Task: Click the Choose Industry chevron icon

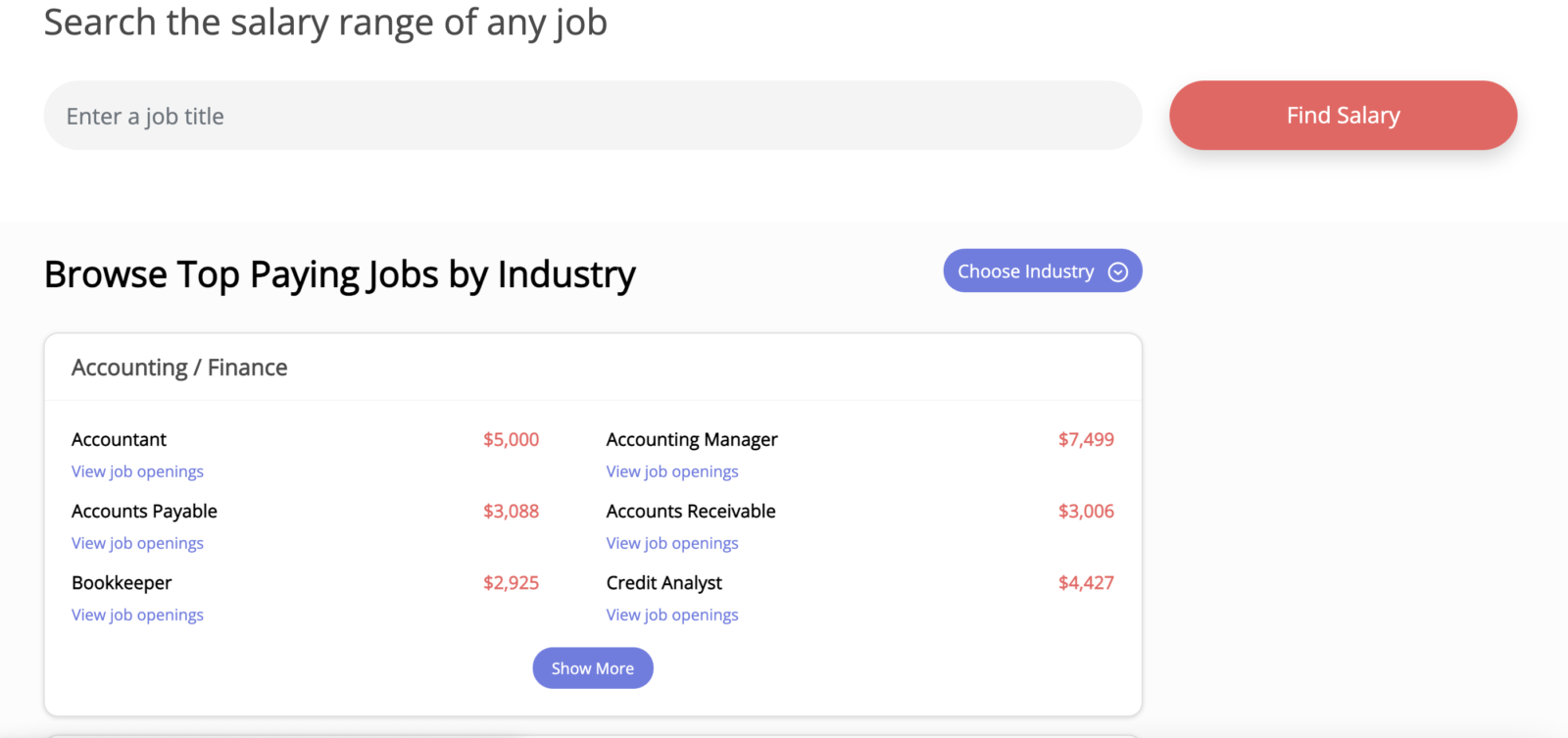Action: pos(1117,271)
